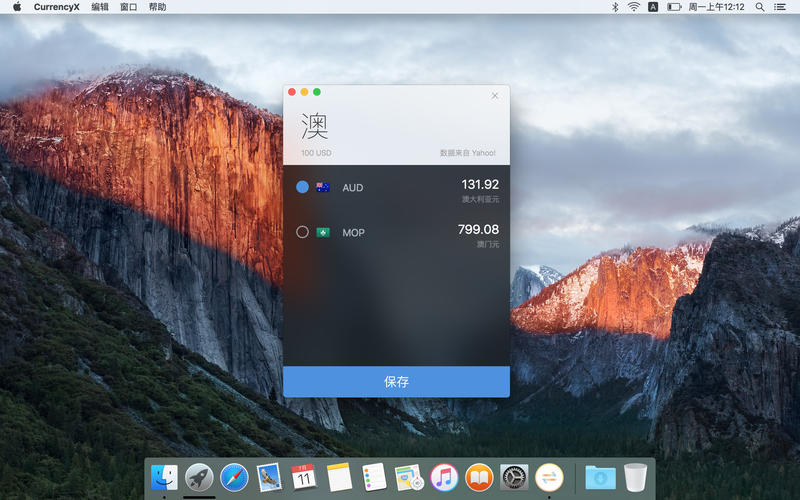The width and height of the screenshot is (800, 500).
Task: Click the Australian flag icon
Action: (x=322, y=187)
